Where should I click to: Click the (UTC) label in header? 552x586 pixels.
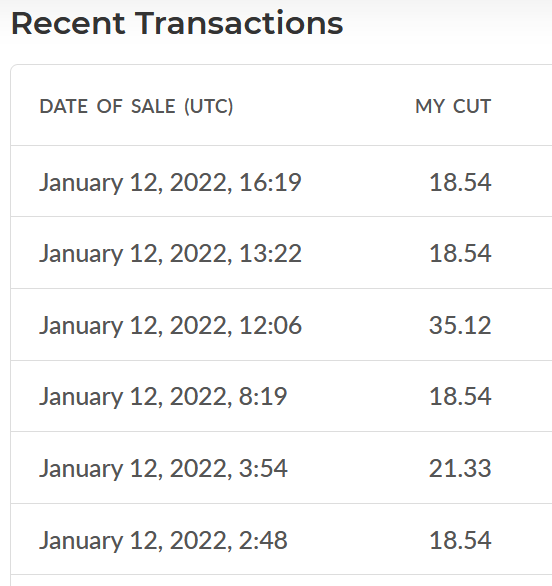point(209,107)
